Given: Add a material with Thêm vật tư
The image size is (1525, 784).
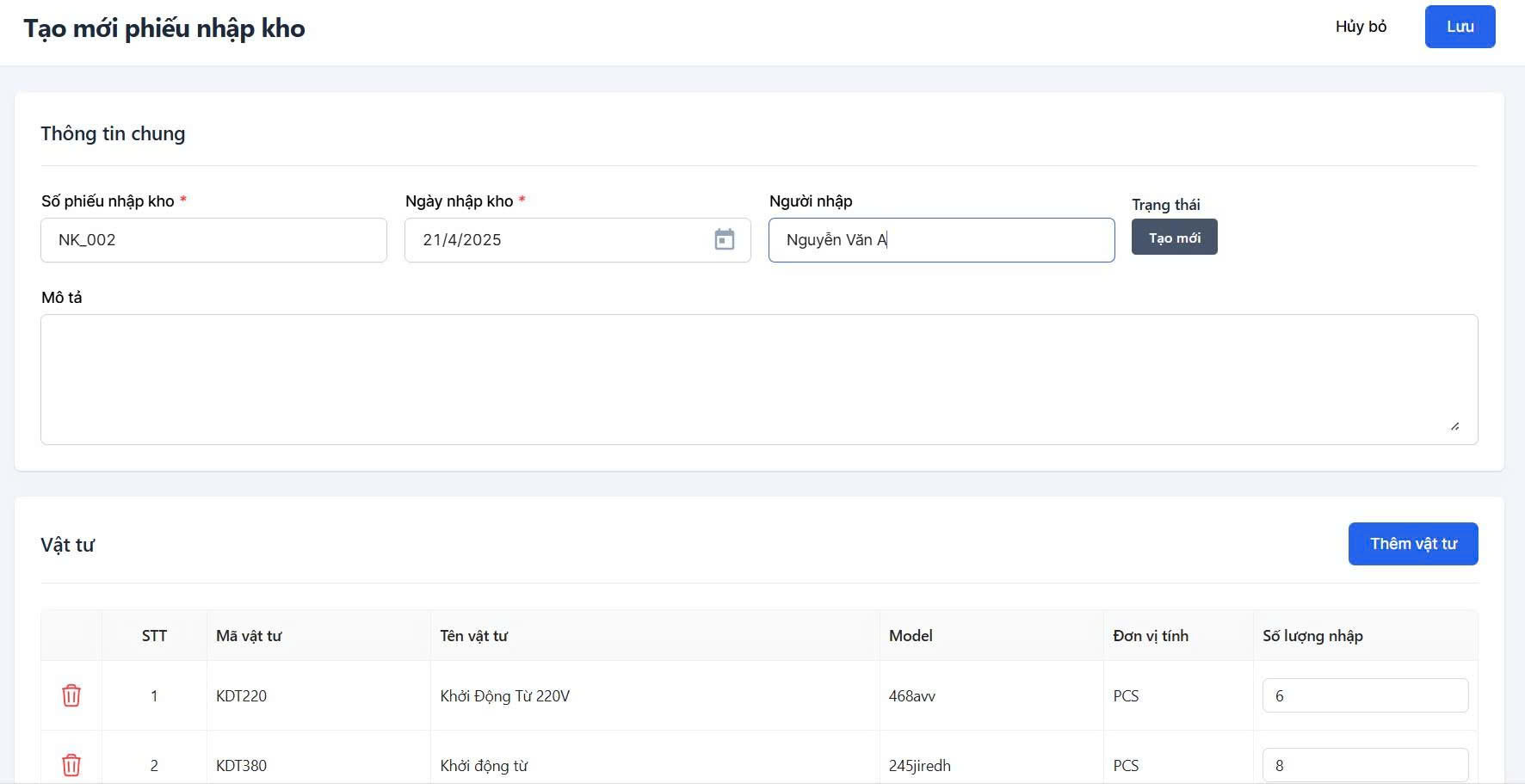Looking at the screenshot, I should tap(1412, 544).
